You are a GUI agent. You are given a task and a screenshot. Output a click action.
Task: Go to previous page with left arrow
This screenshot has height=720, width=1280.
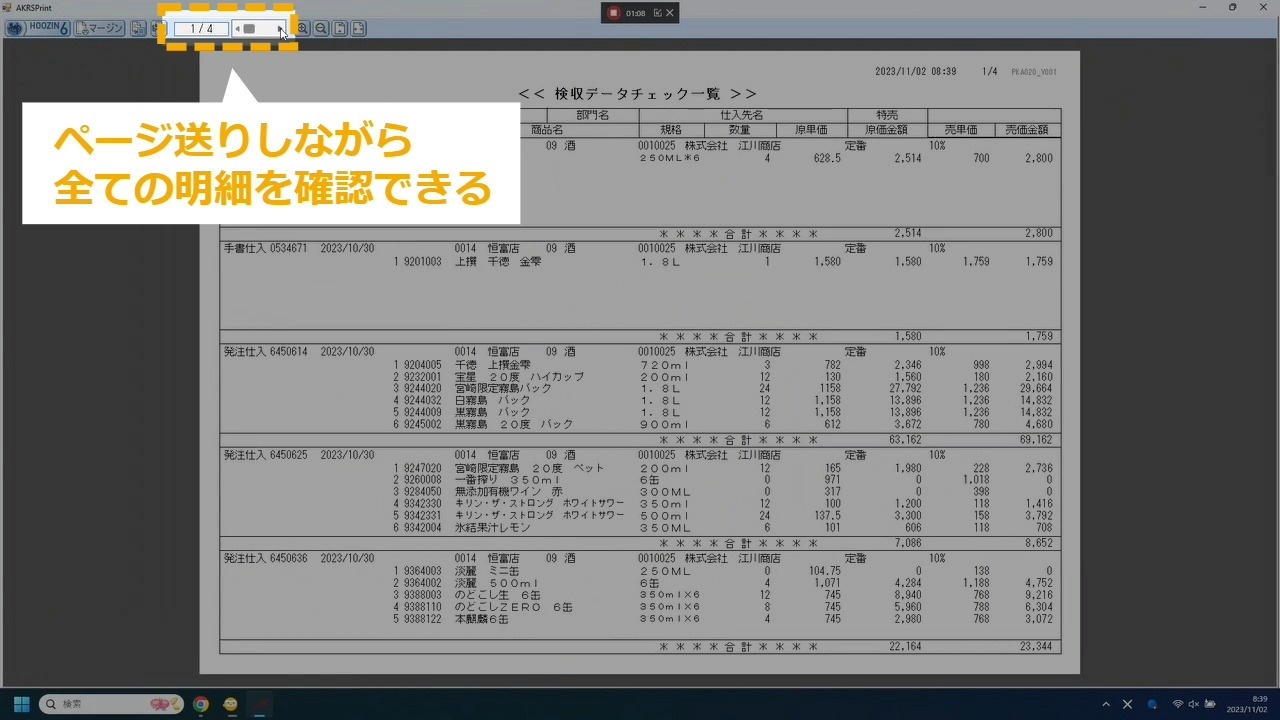pos(237,29)
